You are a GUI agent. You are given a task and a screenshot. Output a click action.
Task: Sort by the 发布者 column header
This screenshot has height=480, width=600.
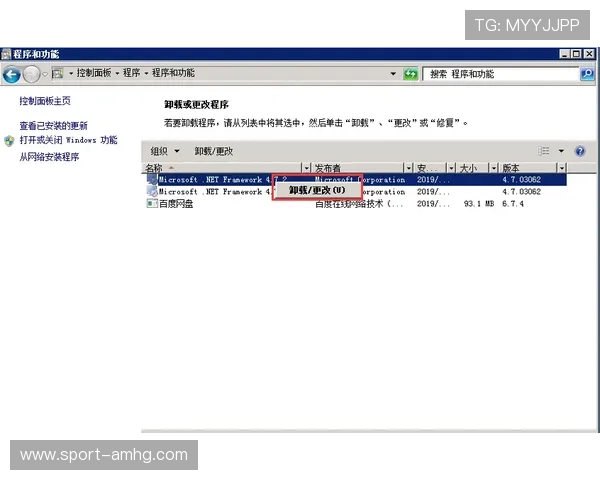(358, 168)
